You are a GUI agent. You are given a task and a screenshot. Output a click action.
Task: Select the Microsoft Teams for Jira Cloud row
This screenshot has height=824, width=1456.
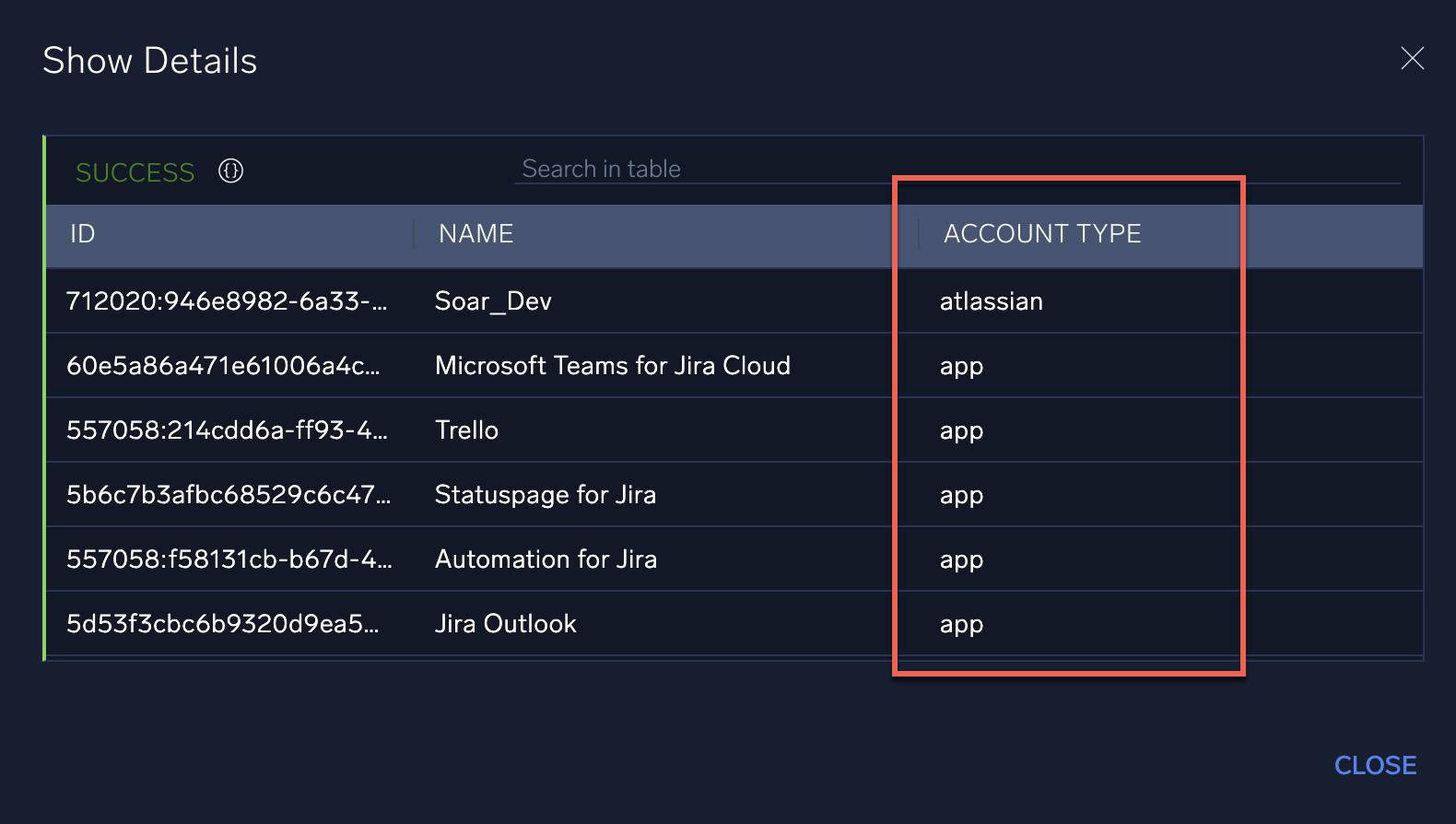click(612, 366)
